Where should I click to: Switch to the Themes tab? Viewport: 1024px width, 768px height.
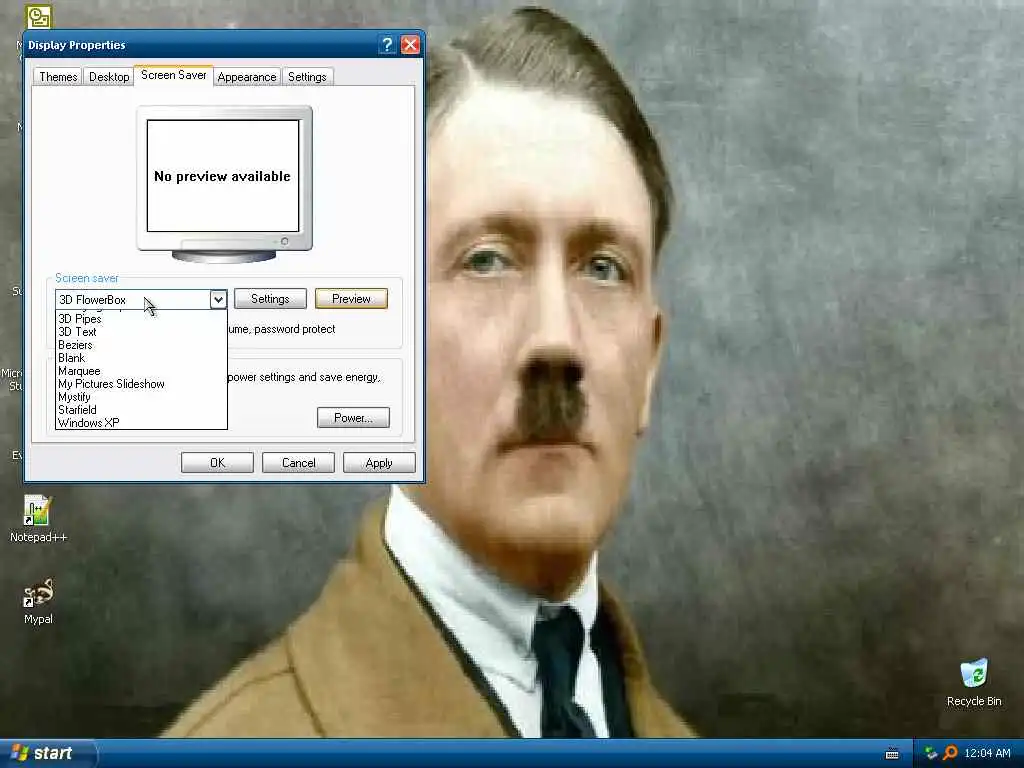[x=58, y=77]
